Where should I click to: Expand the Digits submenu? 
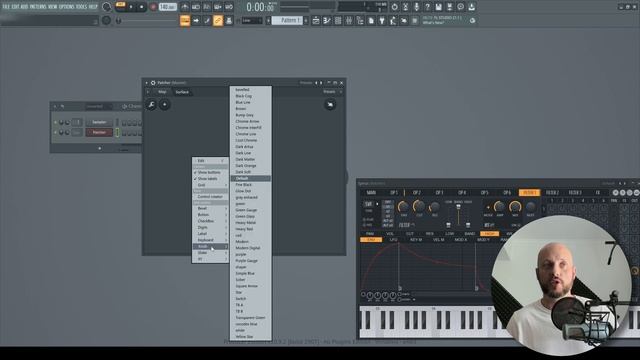pos(210,227)
